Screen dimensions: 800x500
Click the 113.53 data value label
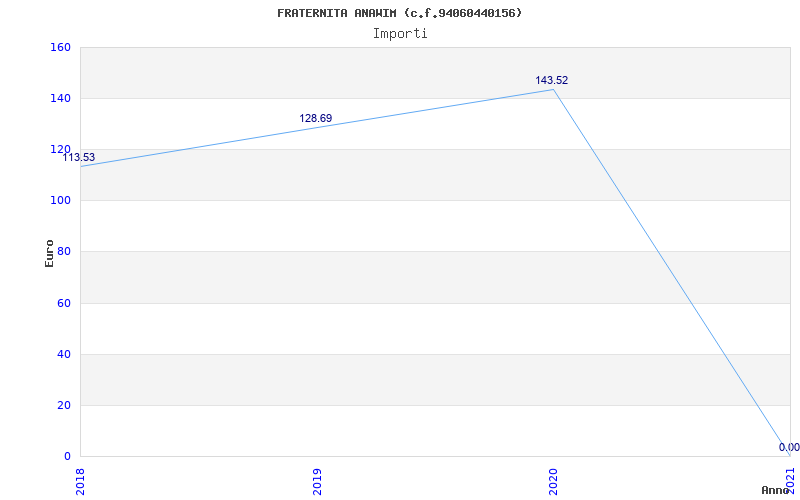click(x=79, y=157)
